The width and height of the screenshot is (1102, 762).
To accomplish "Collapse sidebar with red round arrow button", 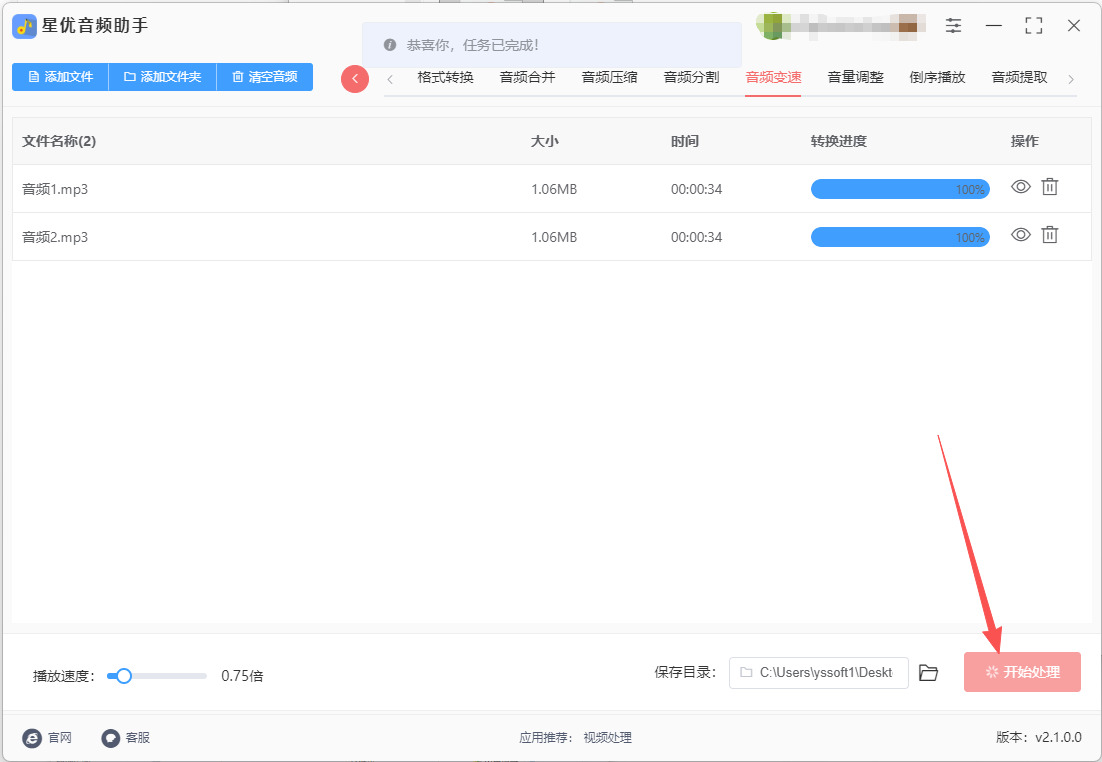I will pyautogui.click(x=355, y=78).
